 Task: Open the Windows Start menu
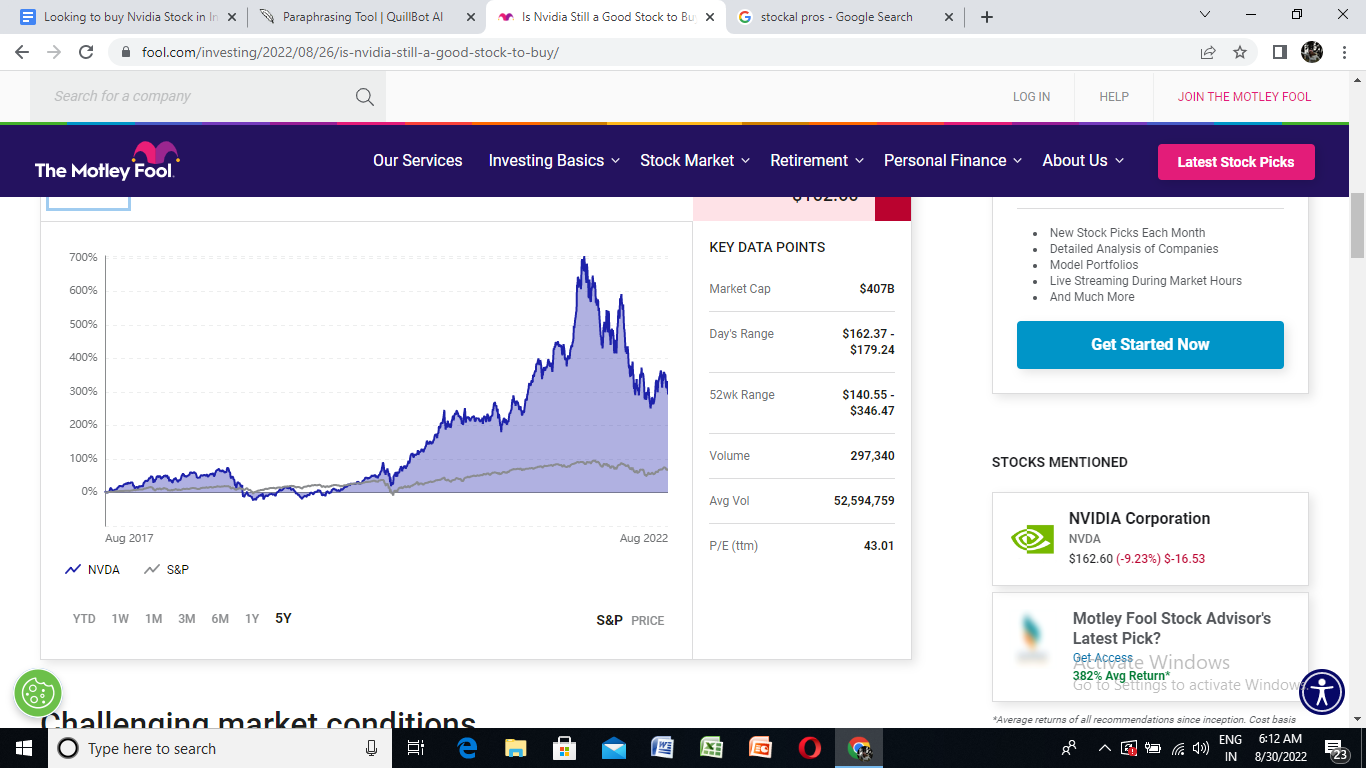24,748
